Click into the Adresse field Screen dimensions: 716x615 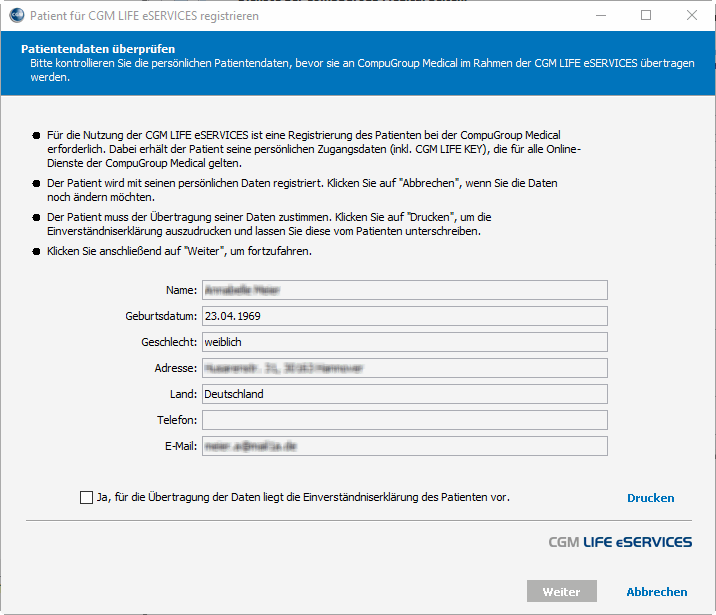pos(405,368)
